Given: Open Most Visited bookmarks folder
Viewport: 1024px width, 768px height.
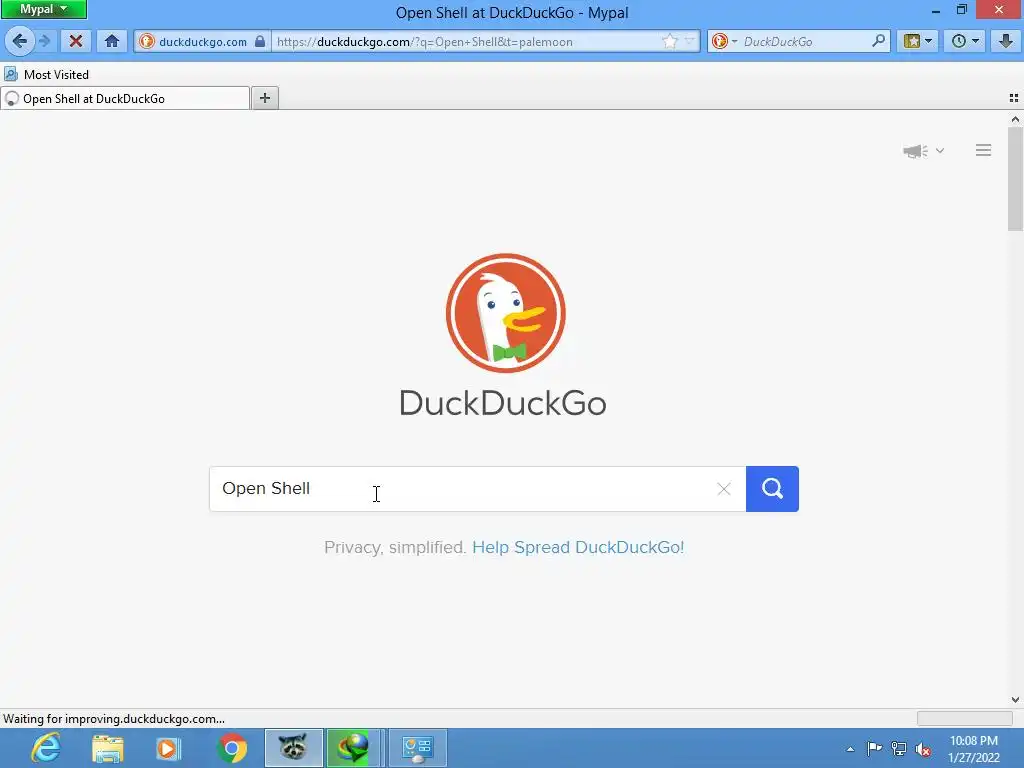Looking at the screenshot, I should 46,74.
